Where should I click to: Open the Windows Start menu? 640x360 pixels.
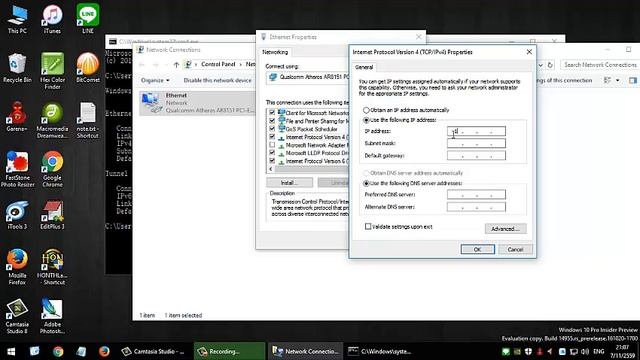click(11, 351)
